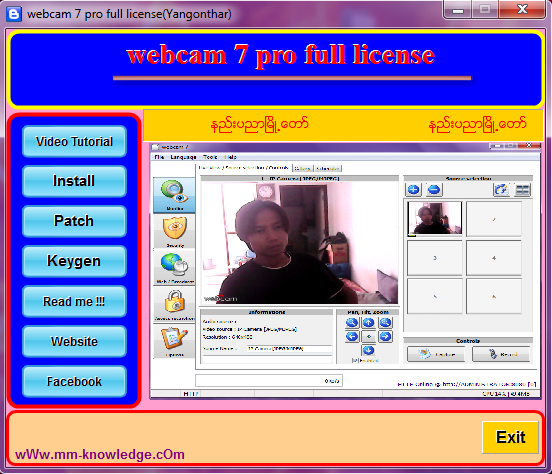The height and width of the screenshot is (474, 552).
Task: Click the center position PTZ button
Action: click(369, 336)
